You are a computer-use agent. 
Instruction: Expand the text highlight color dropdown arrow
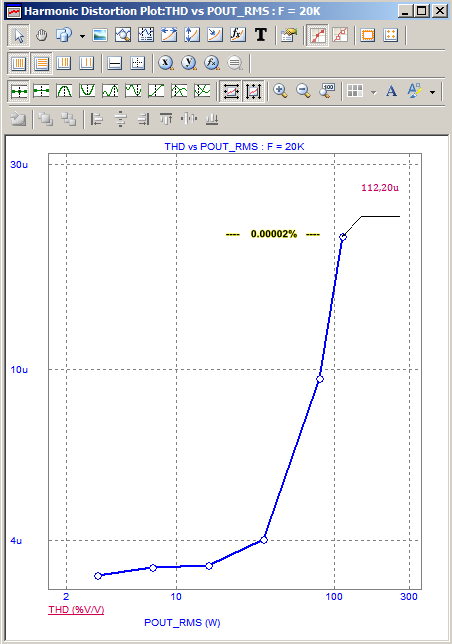(x=432, y=92)
